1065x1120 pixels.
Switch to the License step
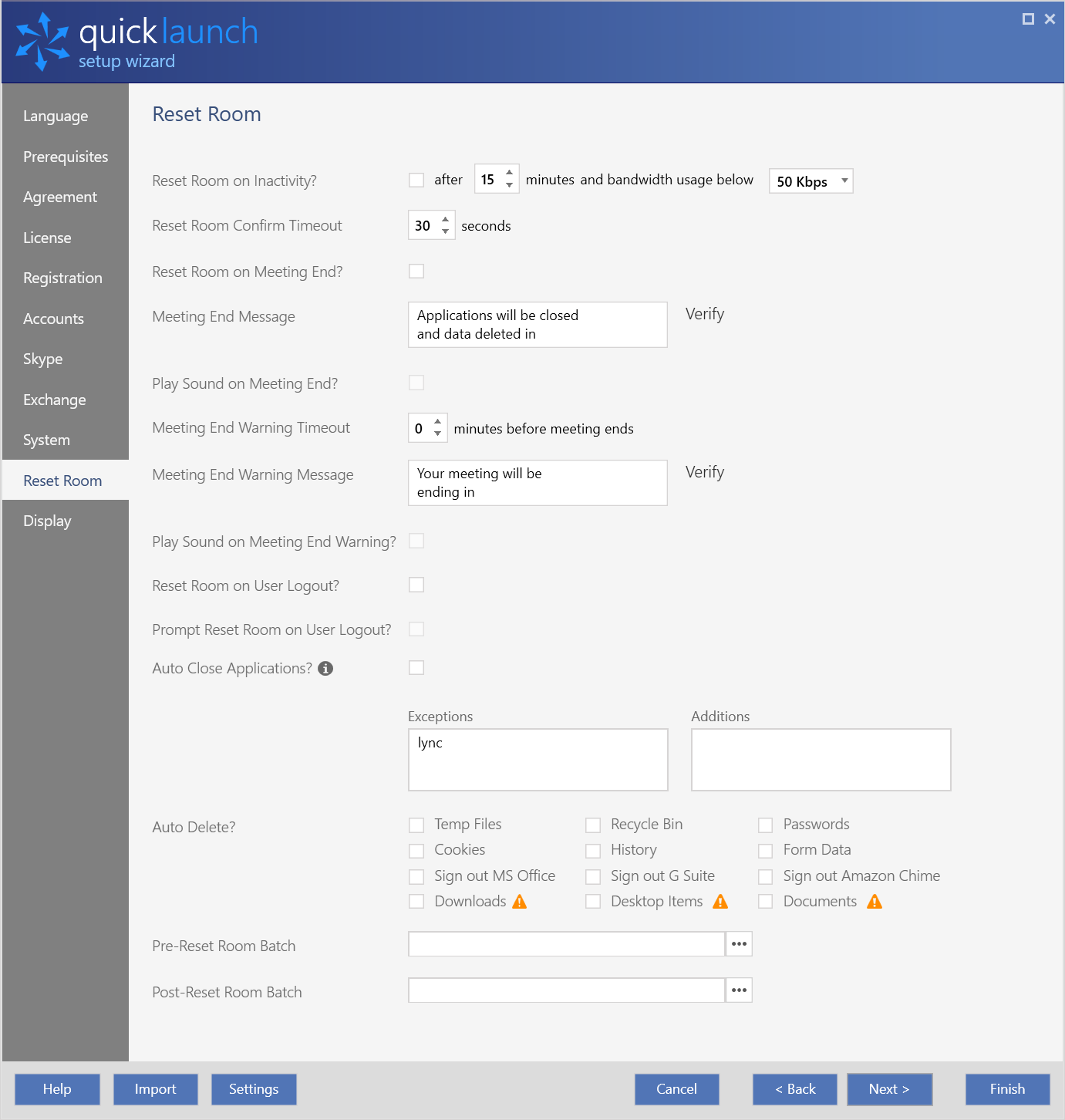point(66,238)
